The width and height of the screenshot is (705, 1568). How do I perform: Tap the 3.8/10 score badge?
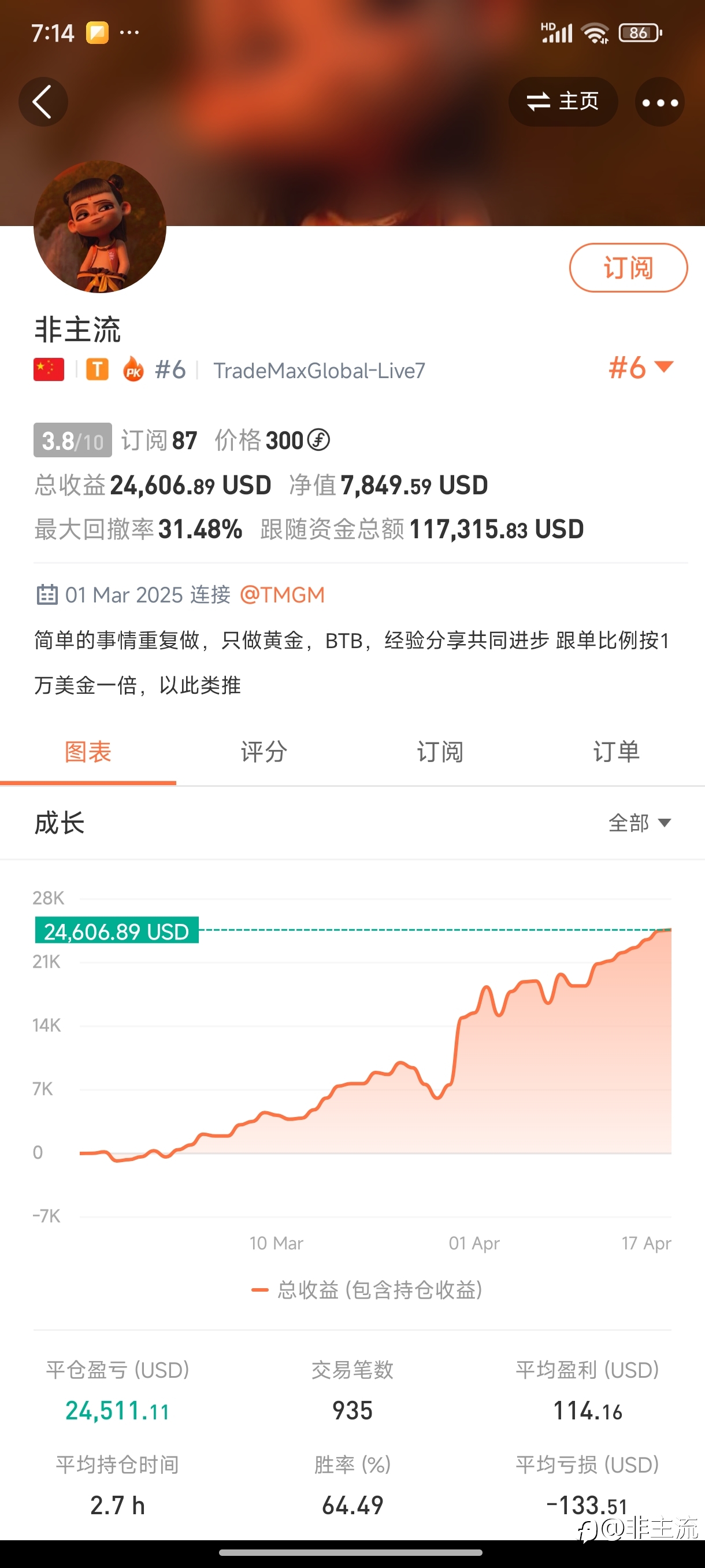pos(72,440)
